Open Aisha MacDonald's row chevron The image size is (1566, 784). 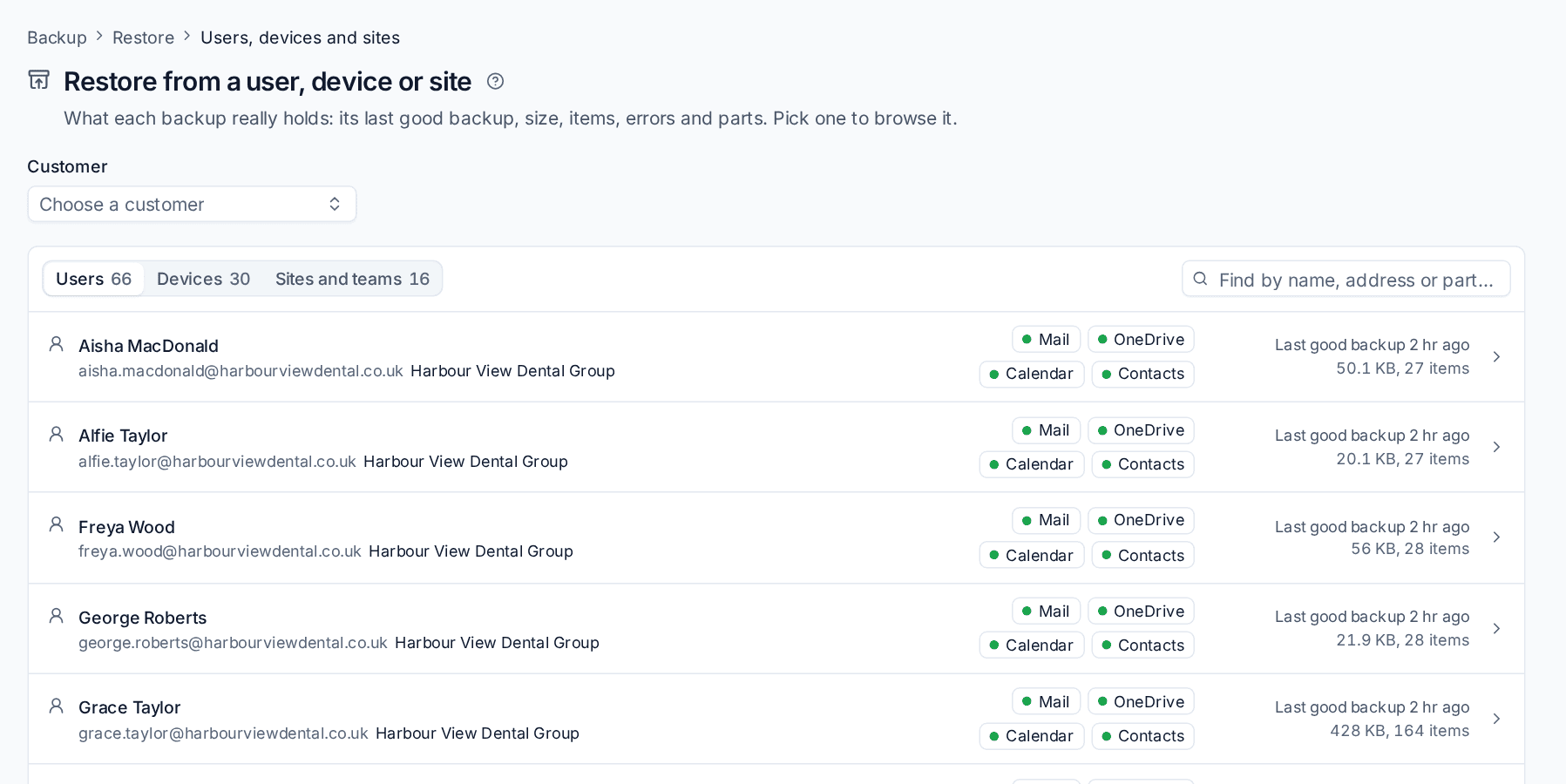(x=1496, y=357)
